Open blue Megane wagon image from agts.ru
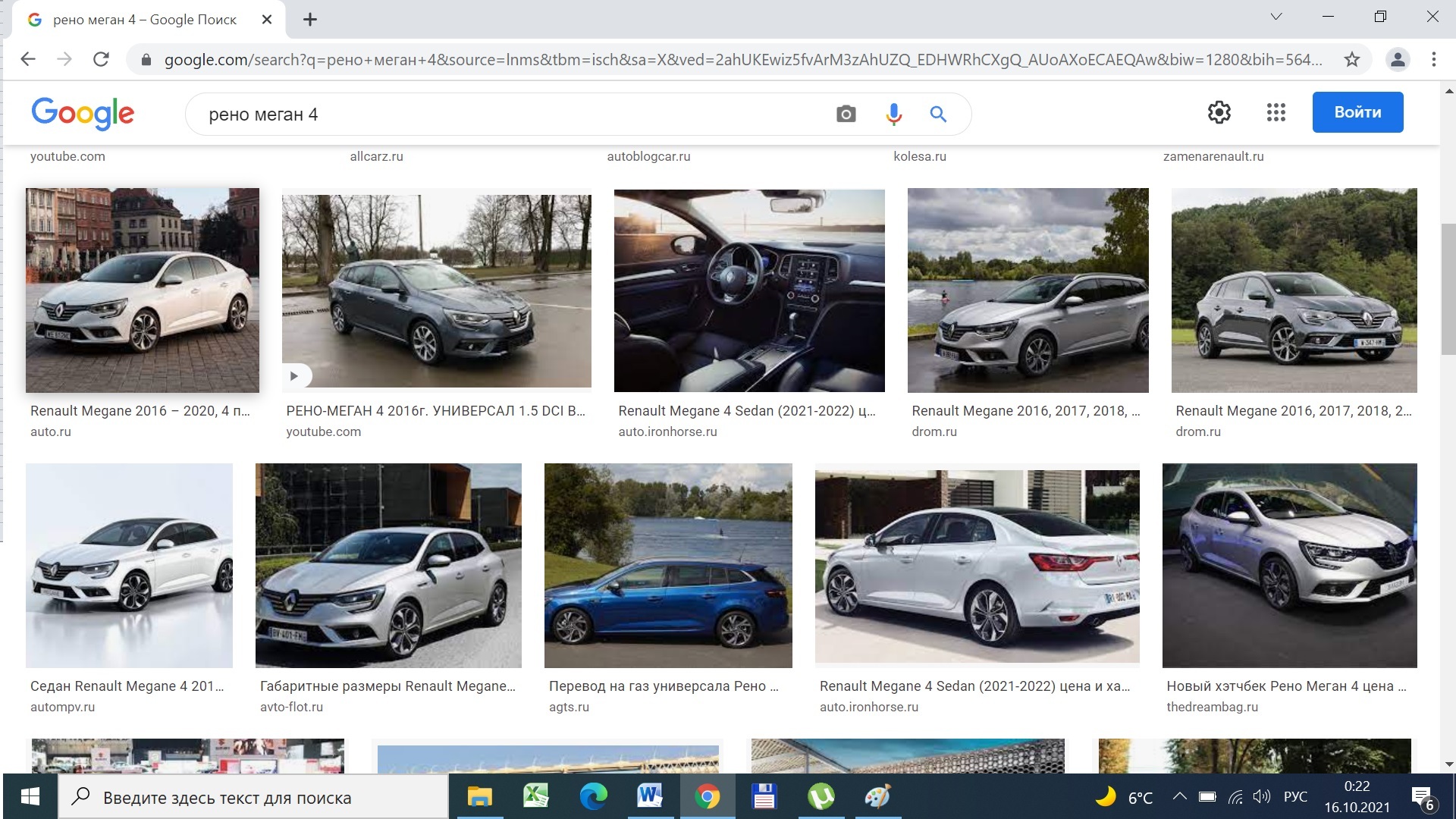Screen dimensions: 1456x819 pos(668,566)
